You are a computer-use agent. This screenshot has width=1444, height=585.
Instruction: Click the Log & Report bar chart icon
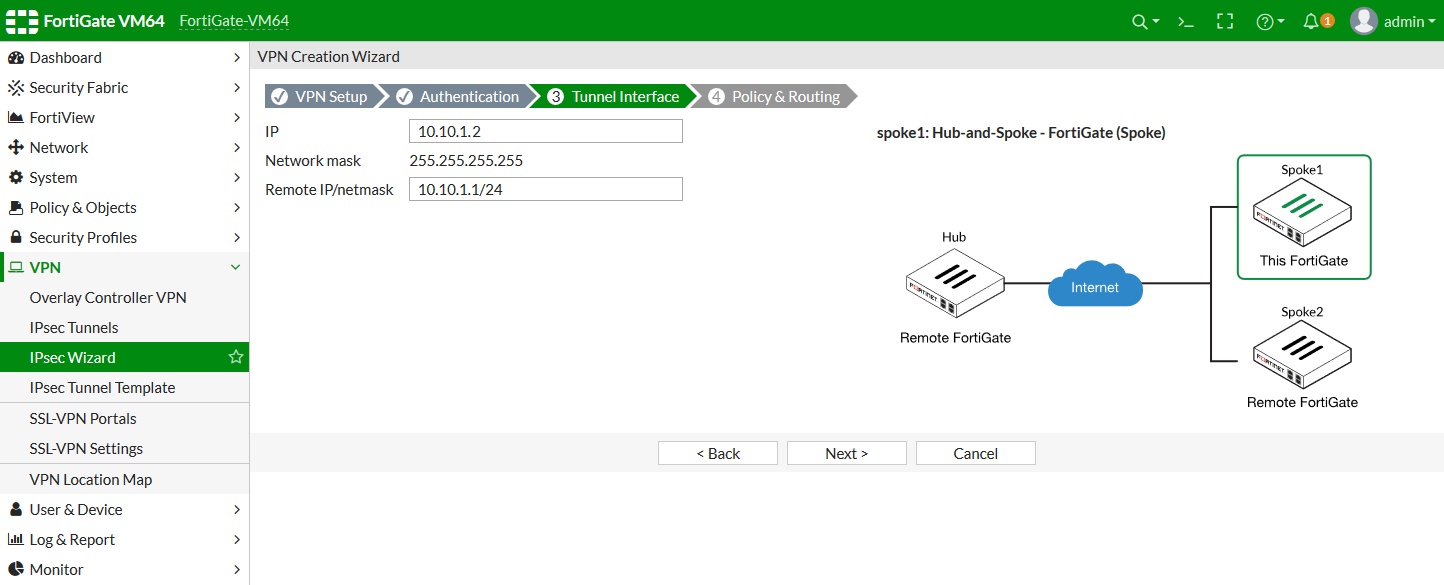coord(15,540)
